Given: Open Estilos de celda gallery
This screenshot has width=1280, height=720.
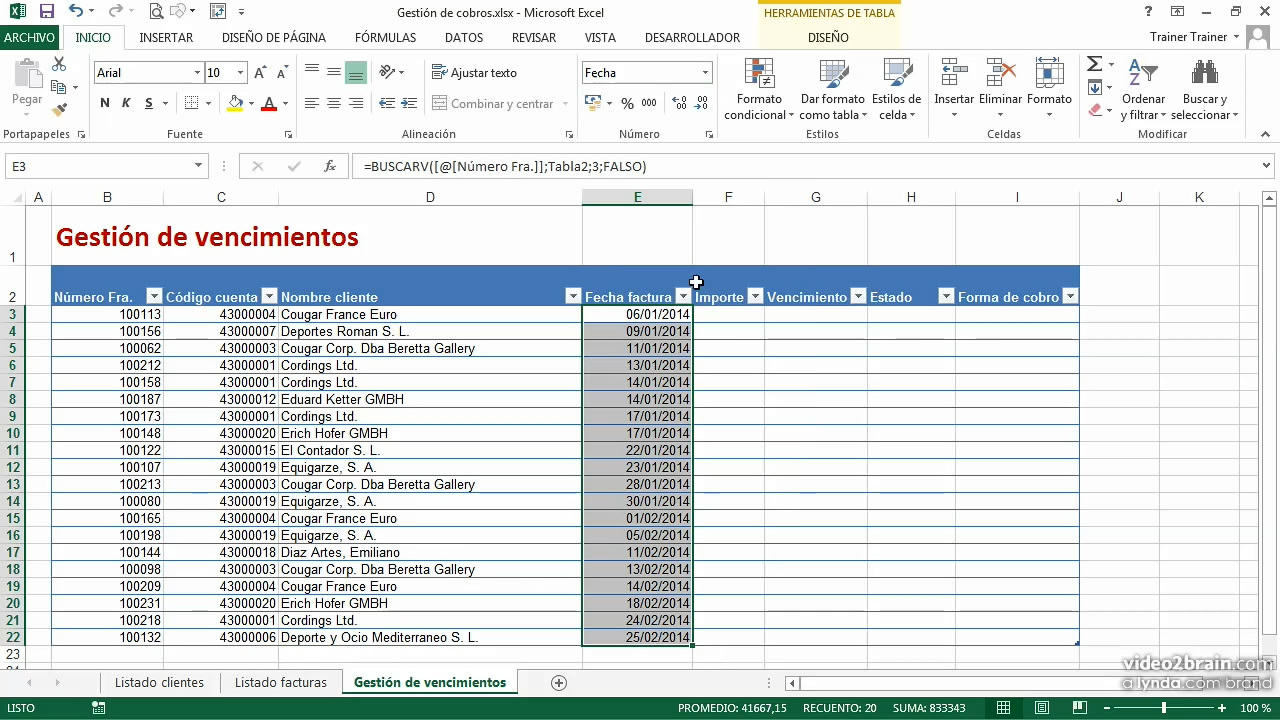Looking at the screenshot, I should (x=896, y=89).
